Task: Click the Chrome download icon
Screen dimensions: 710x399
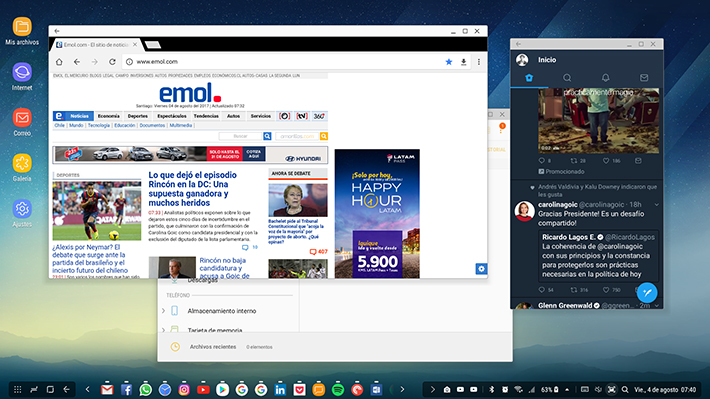Action: point(464,62)
